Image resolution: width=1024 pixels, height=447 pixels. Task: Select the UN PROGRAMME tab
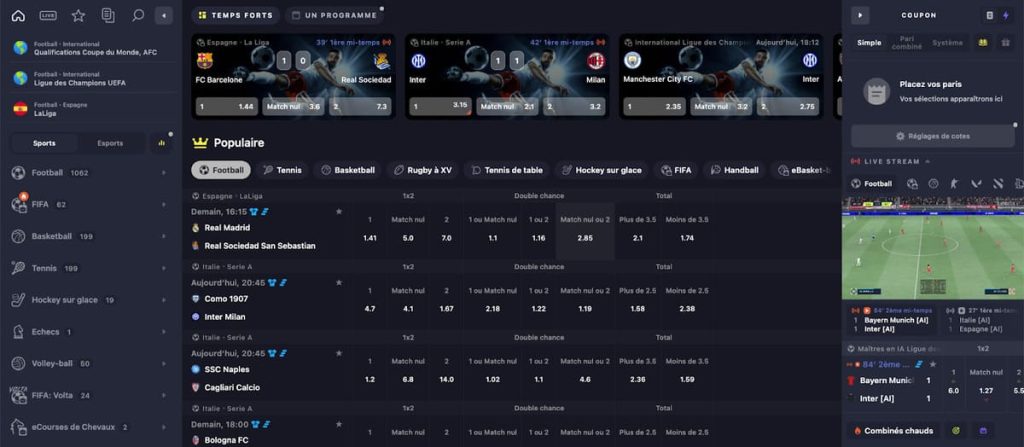(x=334, y=15)
